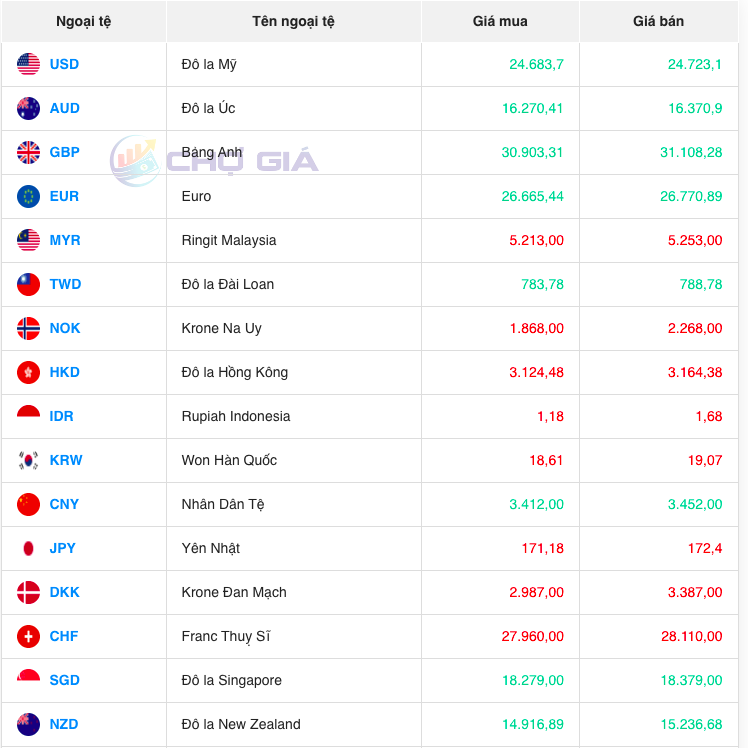Click the Japanese flag beside JPY
748x748 pixels.
click(x=28, y=548)
